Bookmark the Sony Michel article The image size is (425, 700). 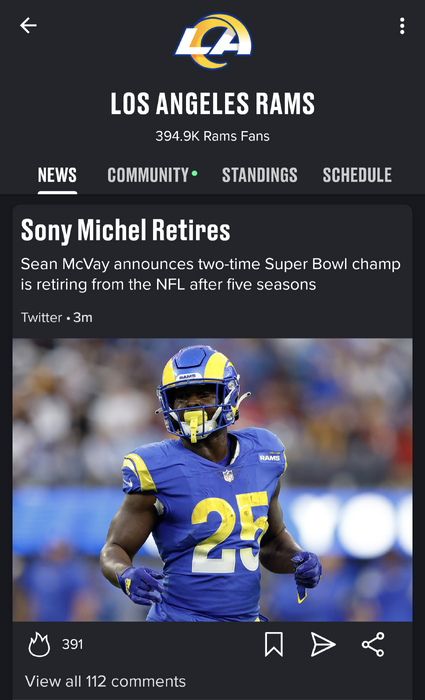click(274, 645)
